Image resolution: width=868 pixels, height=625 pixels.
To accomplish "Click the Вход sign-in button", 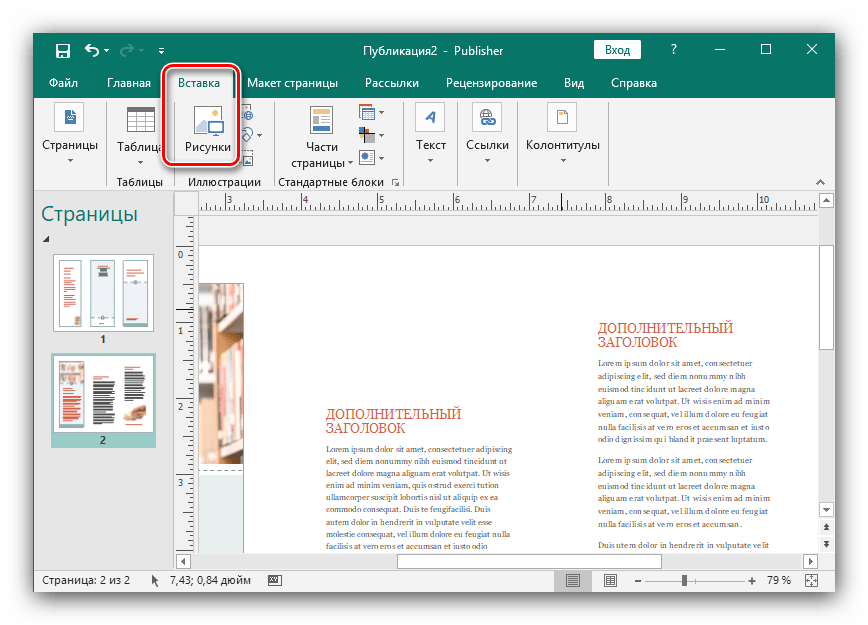I will tap(617, 50).
